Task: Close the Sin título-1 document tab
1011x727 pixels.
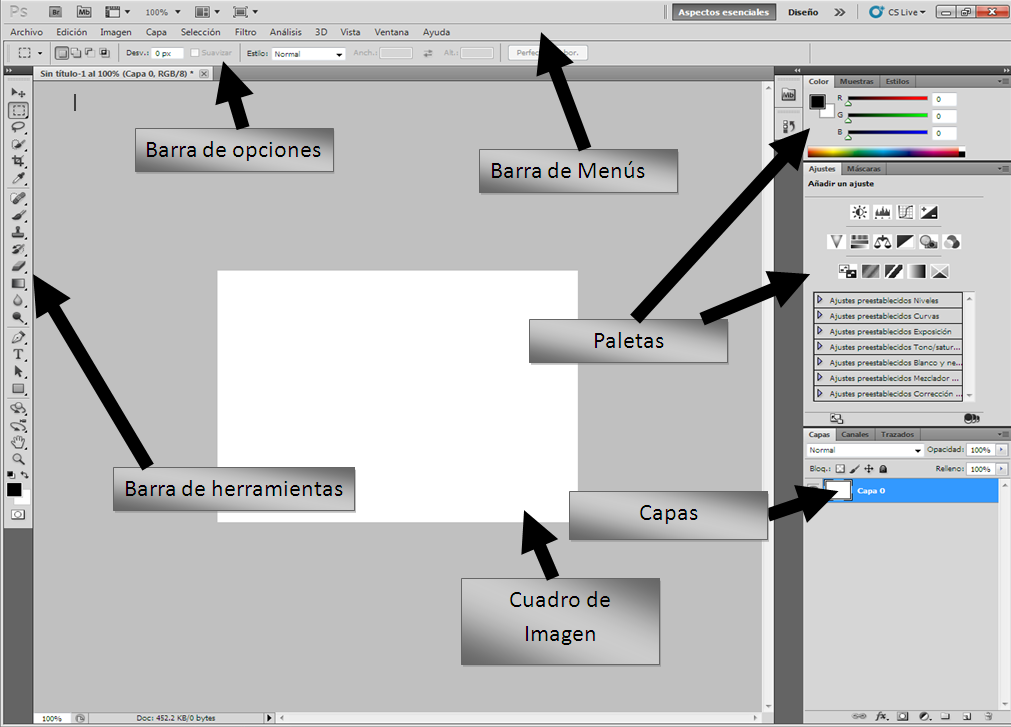Action: tap(204, 73)
